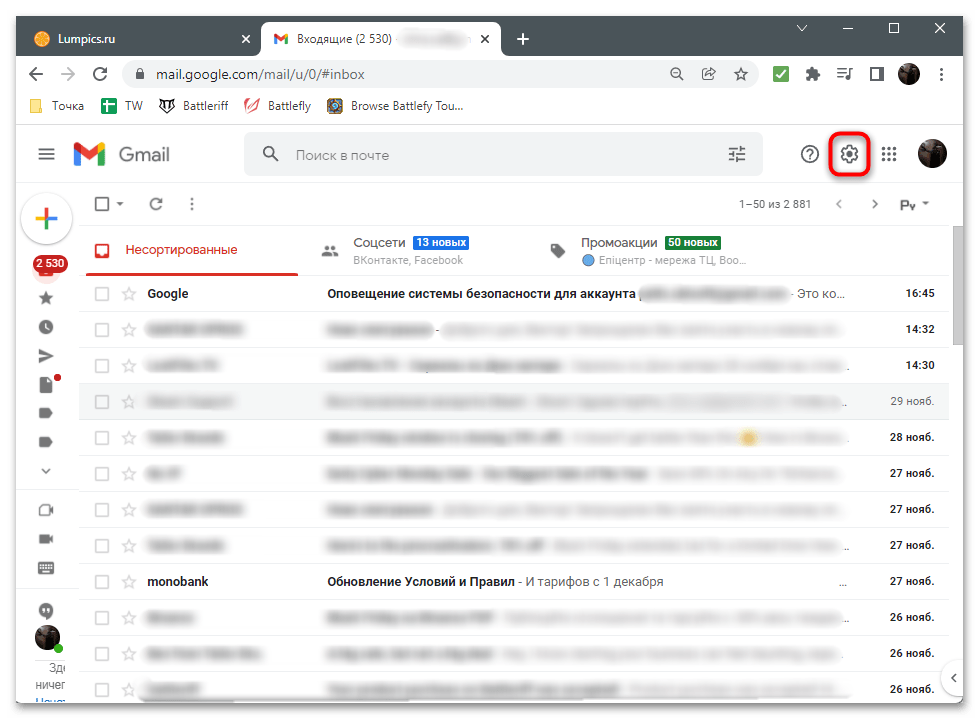Star the Google security alert email
The height and width of the screenshot is (719, 979).
pyautogui.click(x=128, y=294)
